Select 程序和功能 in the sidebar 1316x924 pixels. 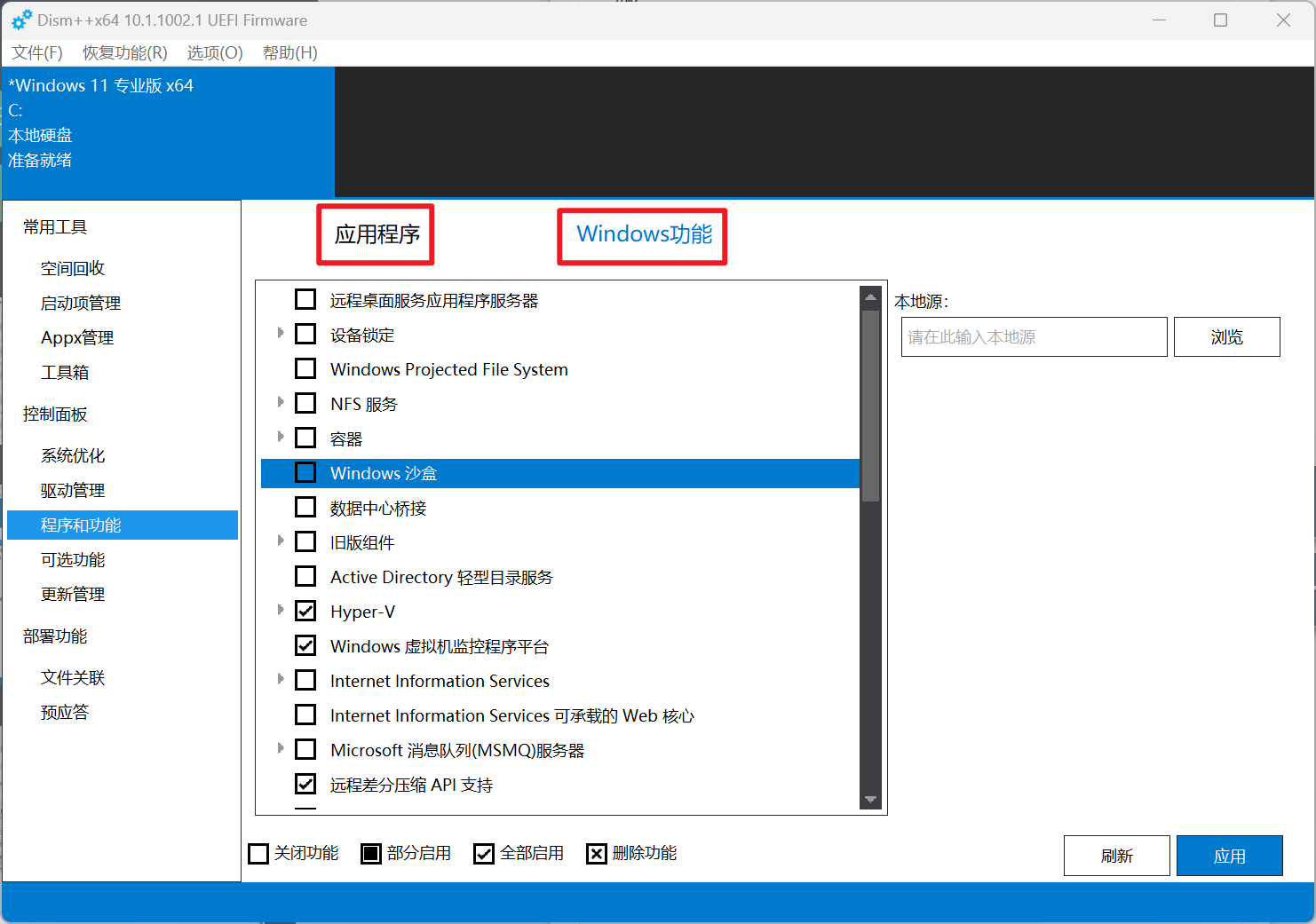point(123,525)
